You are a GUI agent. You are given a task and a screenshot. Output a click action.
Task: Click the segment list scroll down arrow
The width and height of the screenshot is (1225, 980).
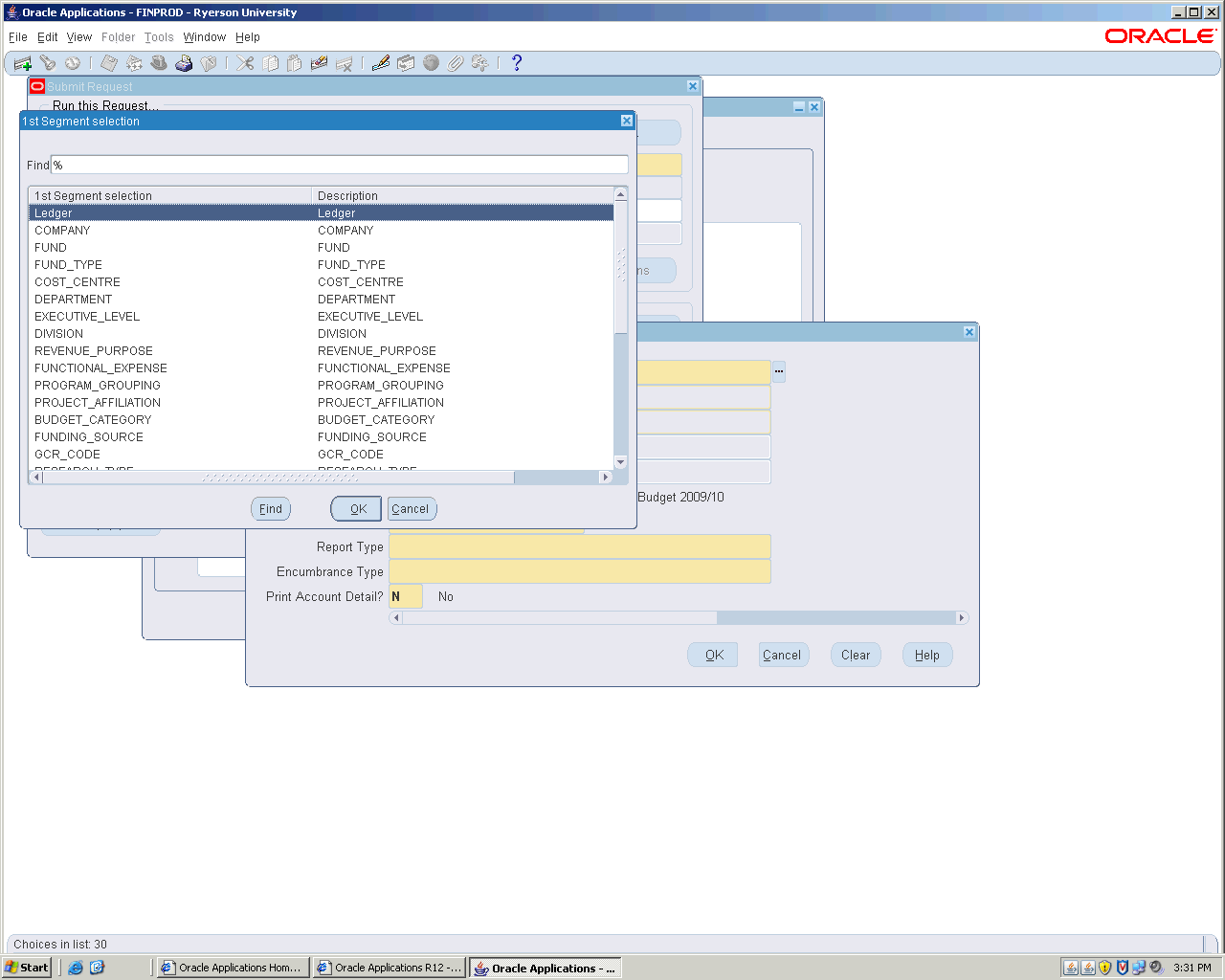(x=620, y=462)
